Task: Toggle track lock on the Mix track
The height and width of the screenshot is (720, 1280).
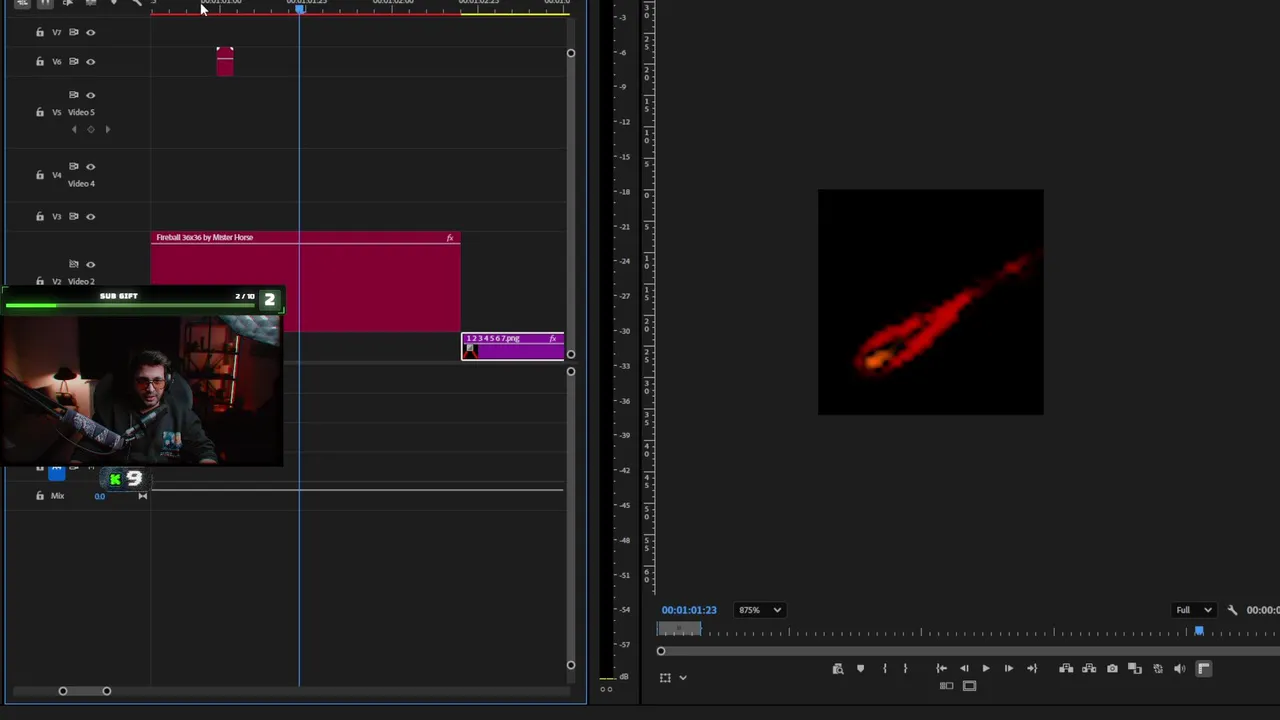Action: [x=40, y=496]
